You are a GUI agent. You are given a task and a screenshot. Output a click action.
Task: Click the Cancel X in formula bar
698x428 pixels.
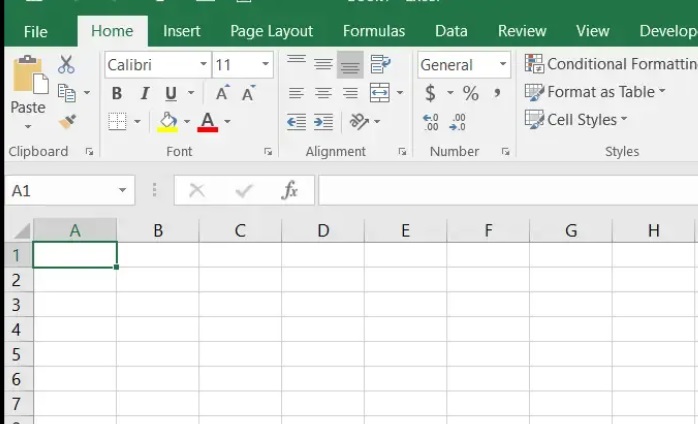[197, 191]
